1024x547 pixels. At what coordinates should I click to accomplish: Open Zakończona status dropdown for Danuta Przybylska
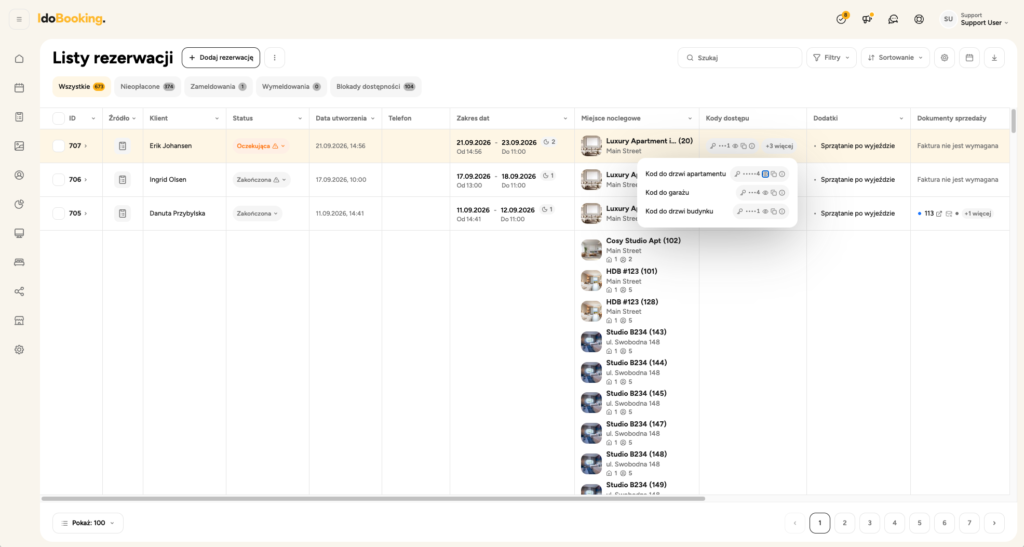click(x=257, y=213)
